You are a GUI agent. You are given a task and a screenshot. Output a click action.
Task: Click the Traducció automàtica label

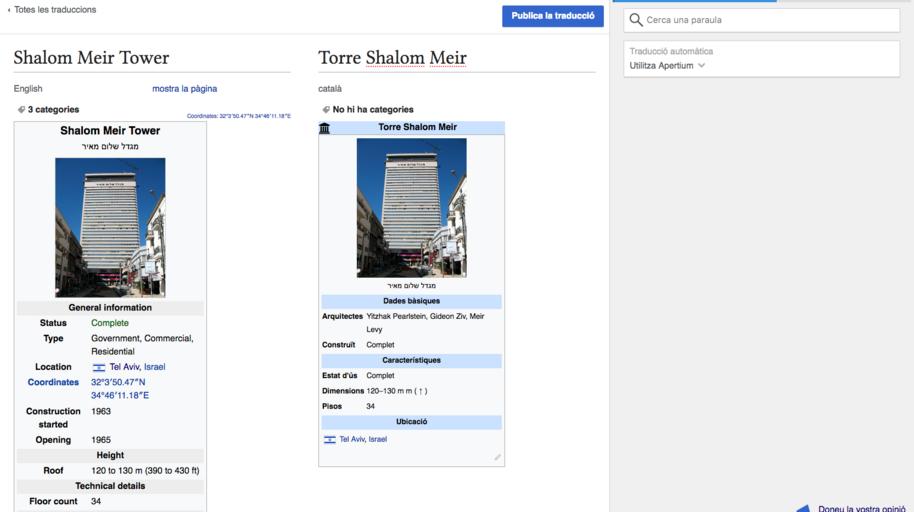[671, 51]
